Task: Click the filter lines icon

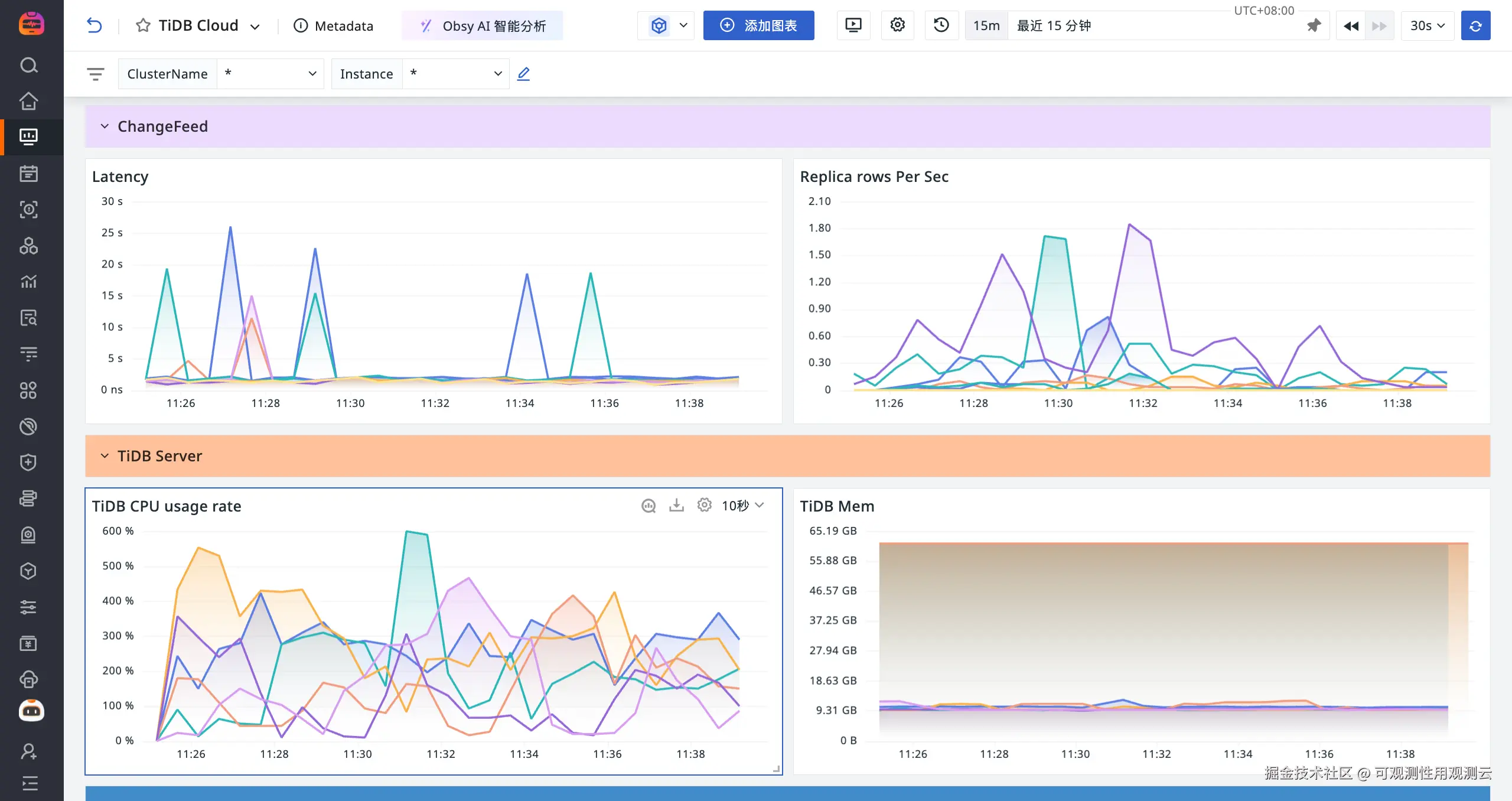Action: 96,74
